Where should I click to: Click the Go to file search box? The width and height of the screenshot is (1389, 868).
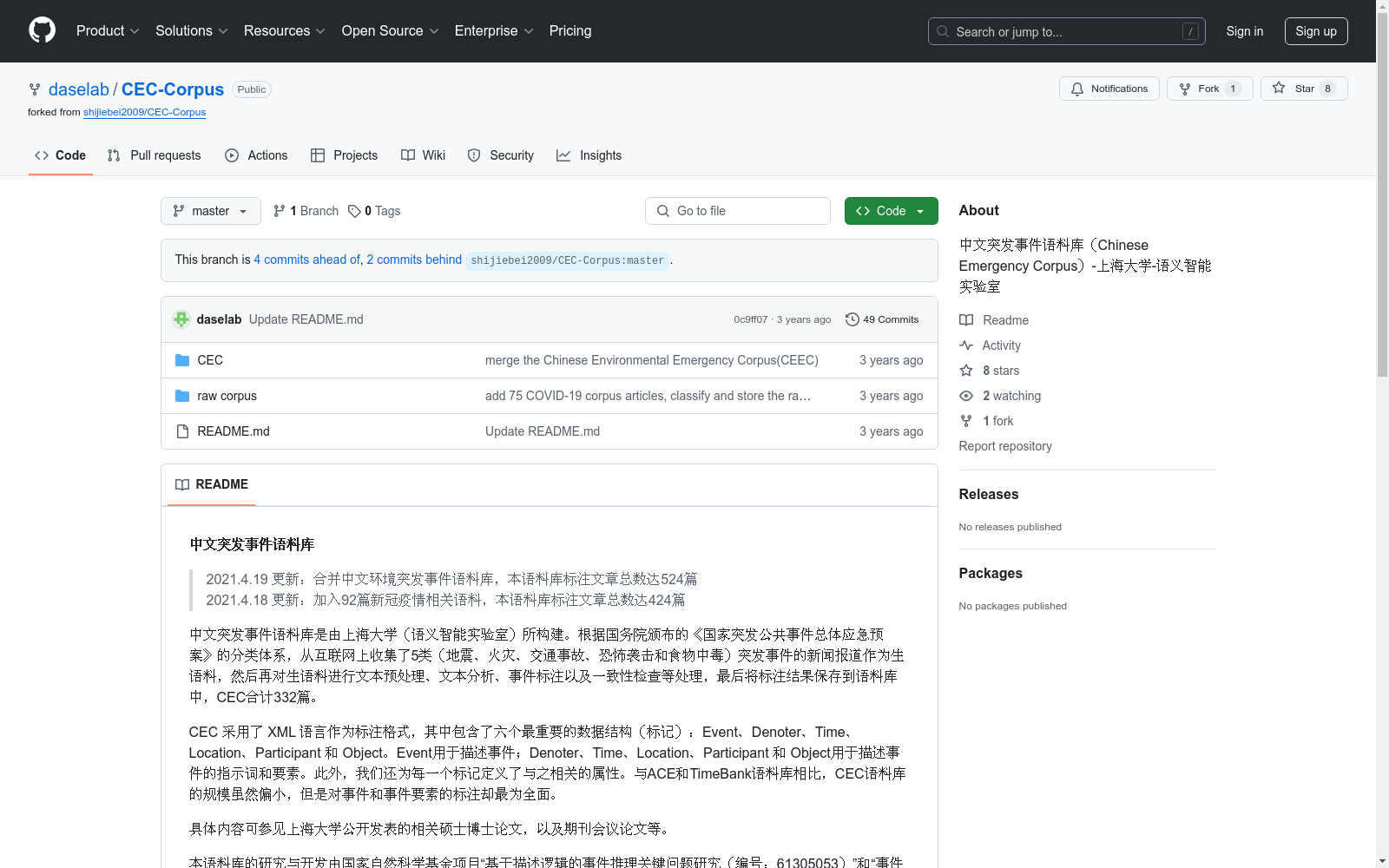coord(738,211)
